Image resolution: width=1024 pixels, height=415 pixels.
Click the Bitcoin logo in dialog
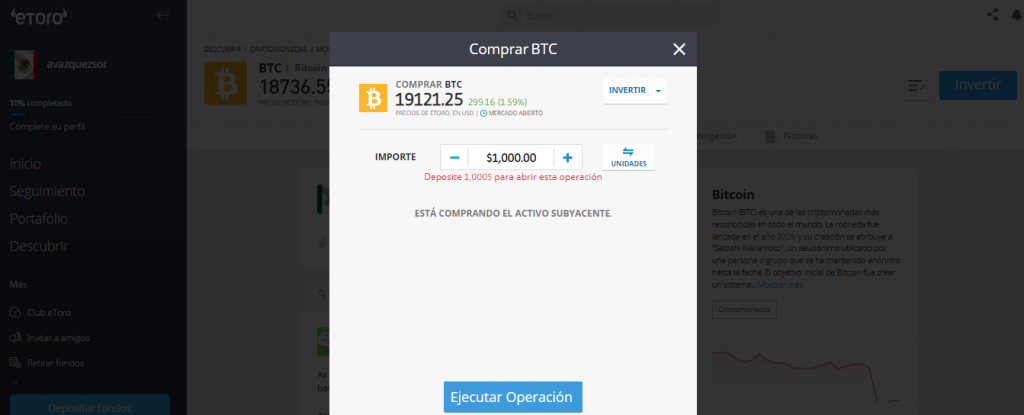coord(373,98)
